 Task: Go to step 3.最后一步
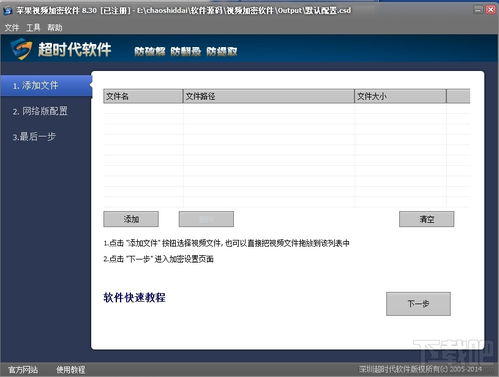34,137
